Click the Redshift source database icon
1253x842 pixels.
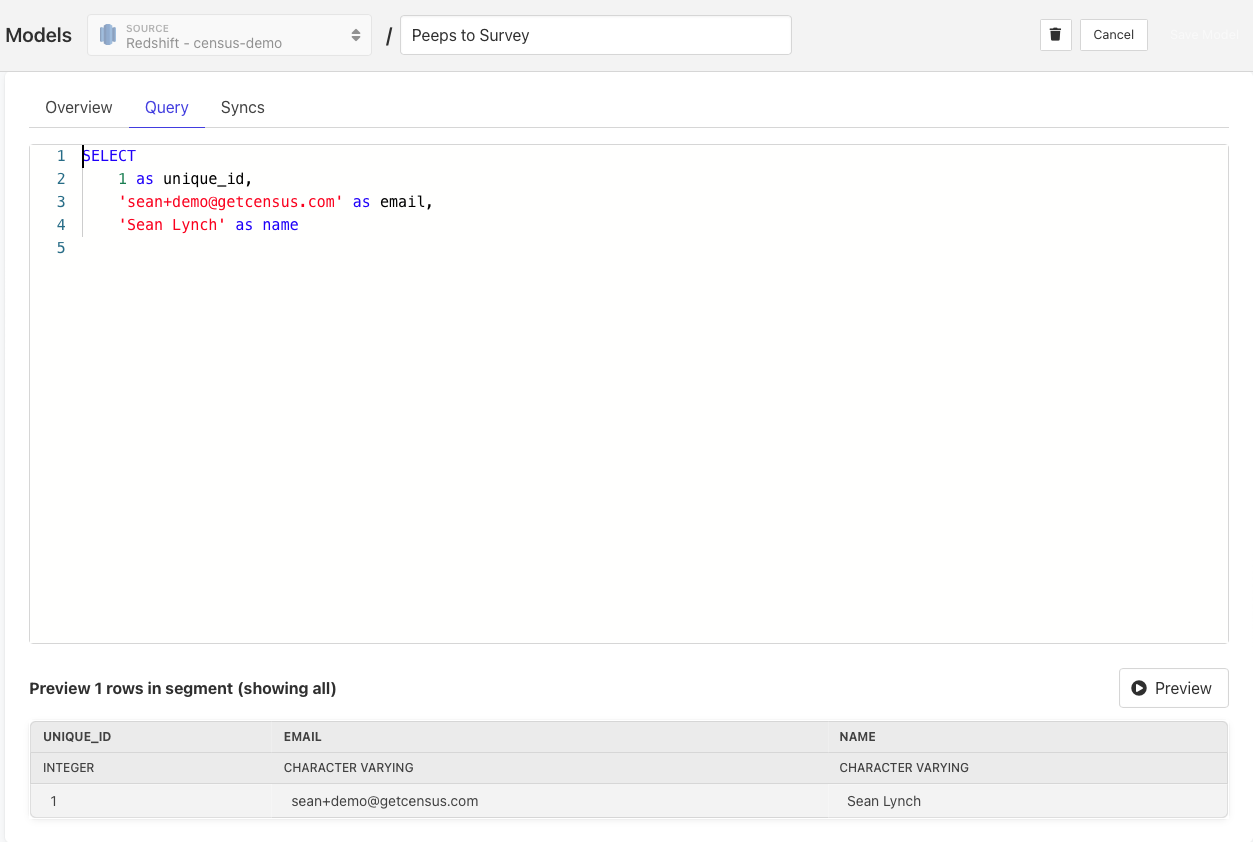pos(108,35)
